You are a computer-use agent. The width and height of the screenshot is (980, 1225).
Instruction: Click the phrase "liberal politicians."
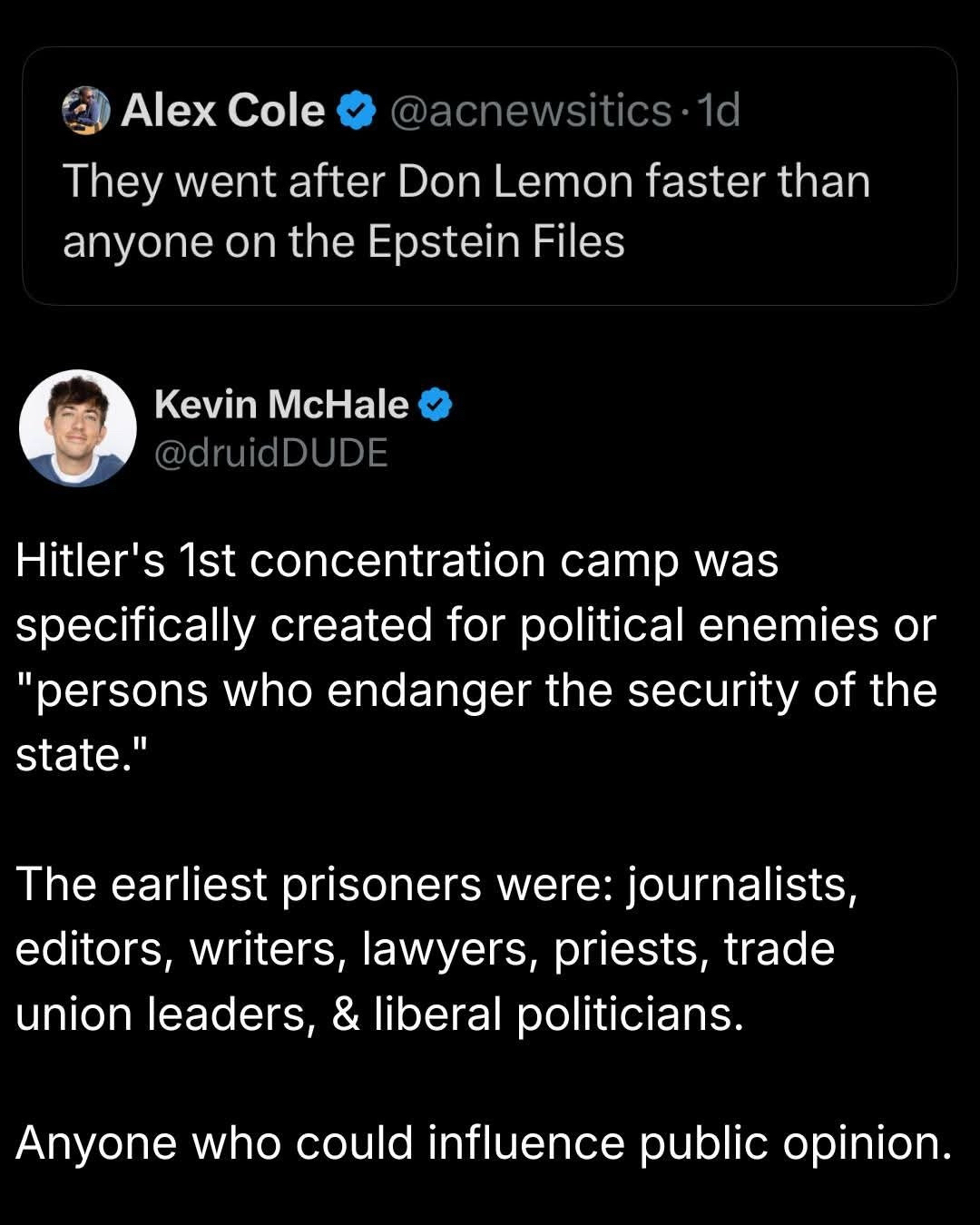[x=558, y=1014]
